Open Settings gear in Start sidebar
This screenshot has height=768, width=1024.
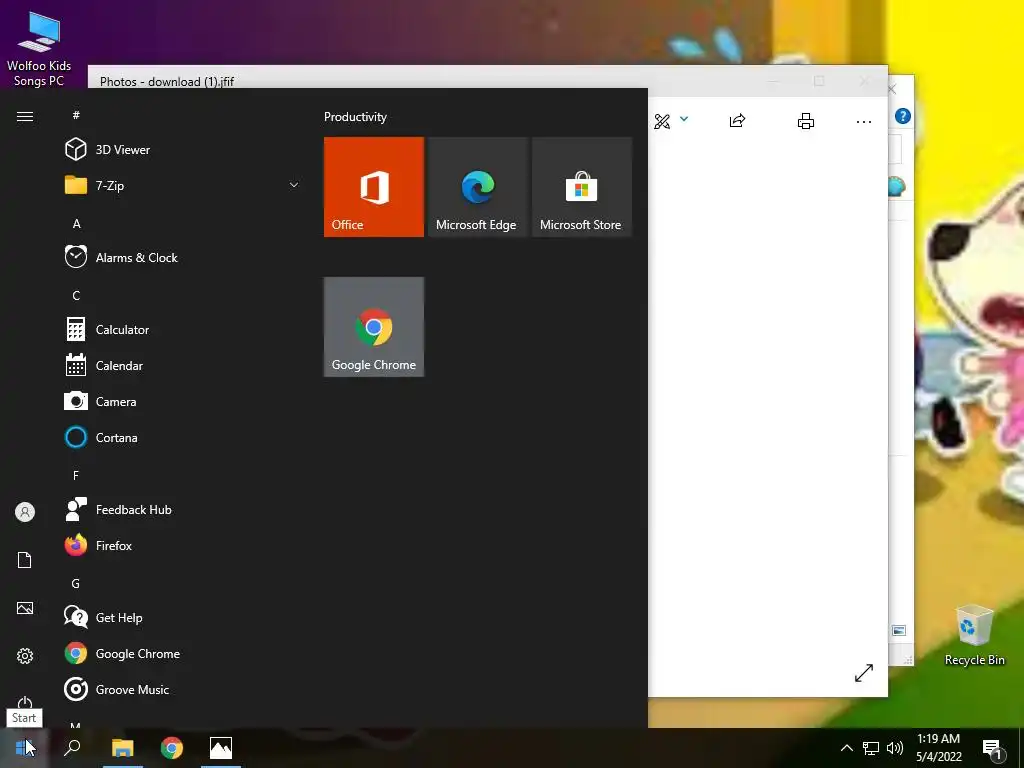tap(25, 656)
